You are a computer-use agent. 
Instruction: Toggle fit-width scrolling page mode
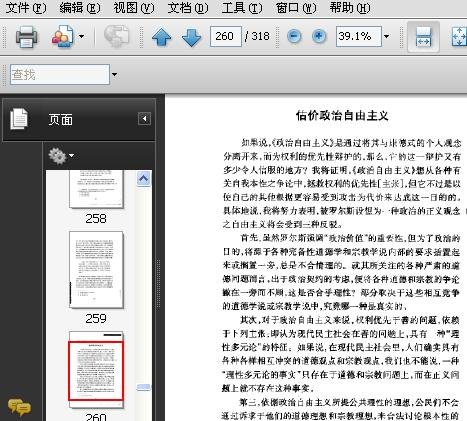tap(423, 37)
